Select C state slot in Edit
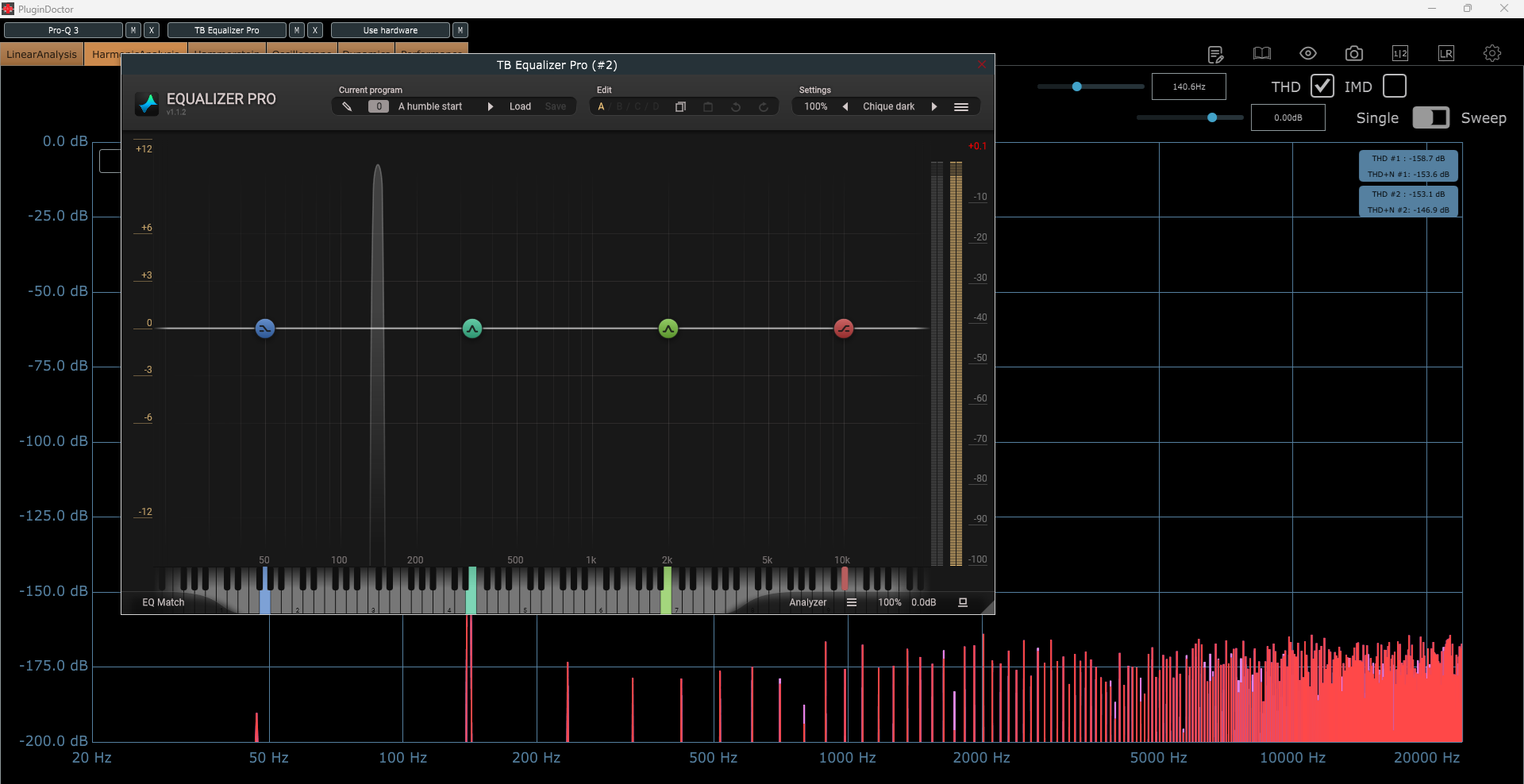1524x784 pixels. tap(637, 106)
